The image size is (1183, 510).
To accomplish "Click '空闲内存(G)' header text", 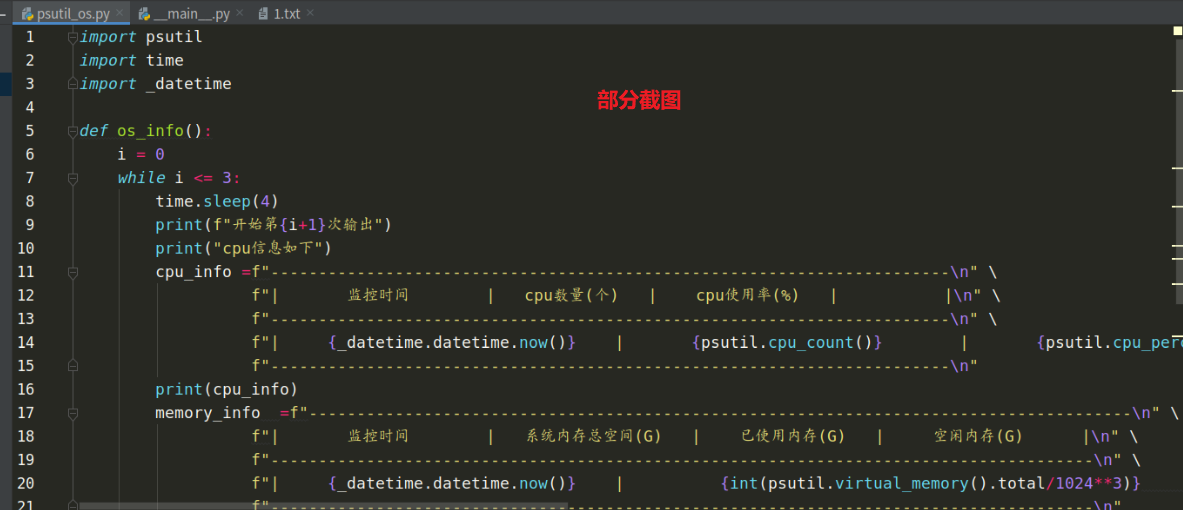I will [x=978, y=437].
